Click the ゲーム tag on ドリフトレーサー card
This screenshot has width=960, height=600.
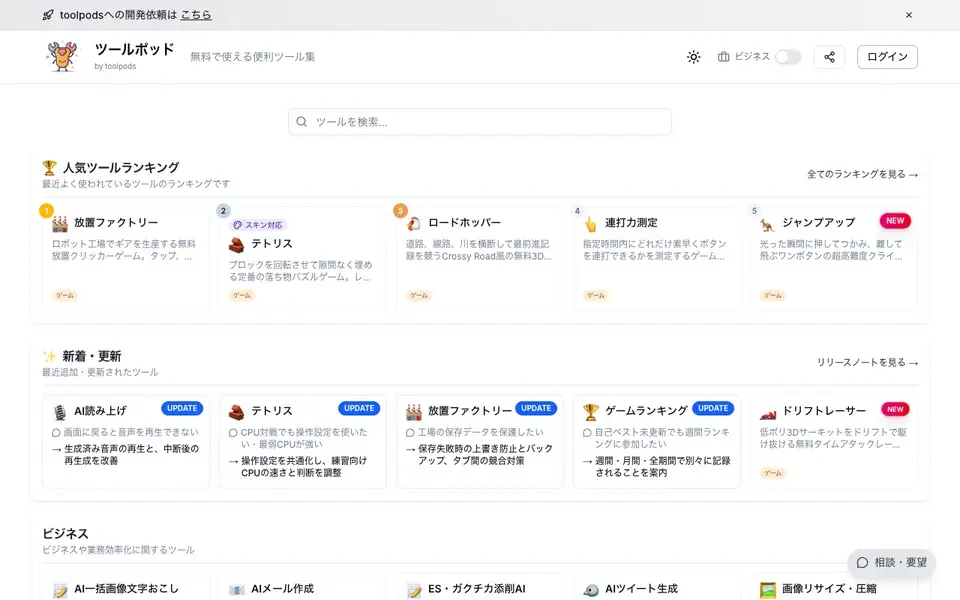click(772, 473)
